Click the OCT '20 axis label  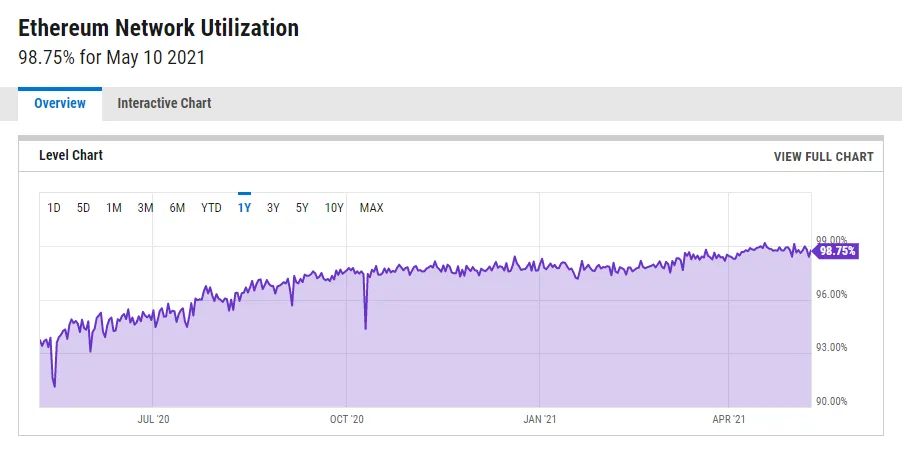347,419
